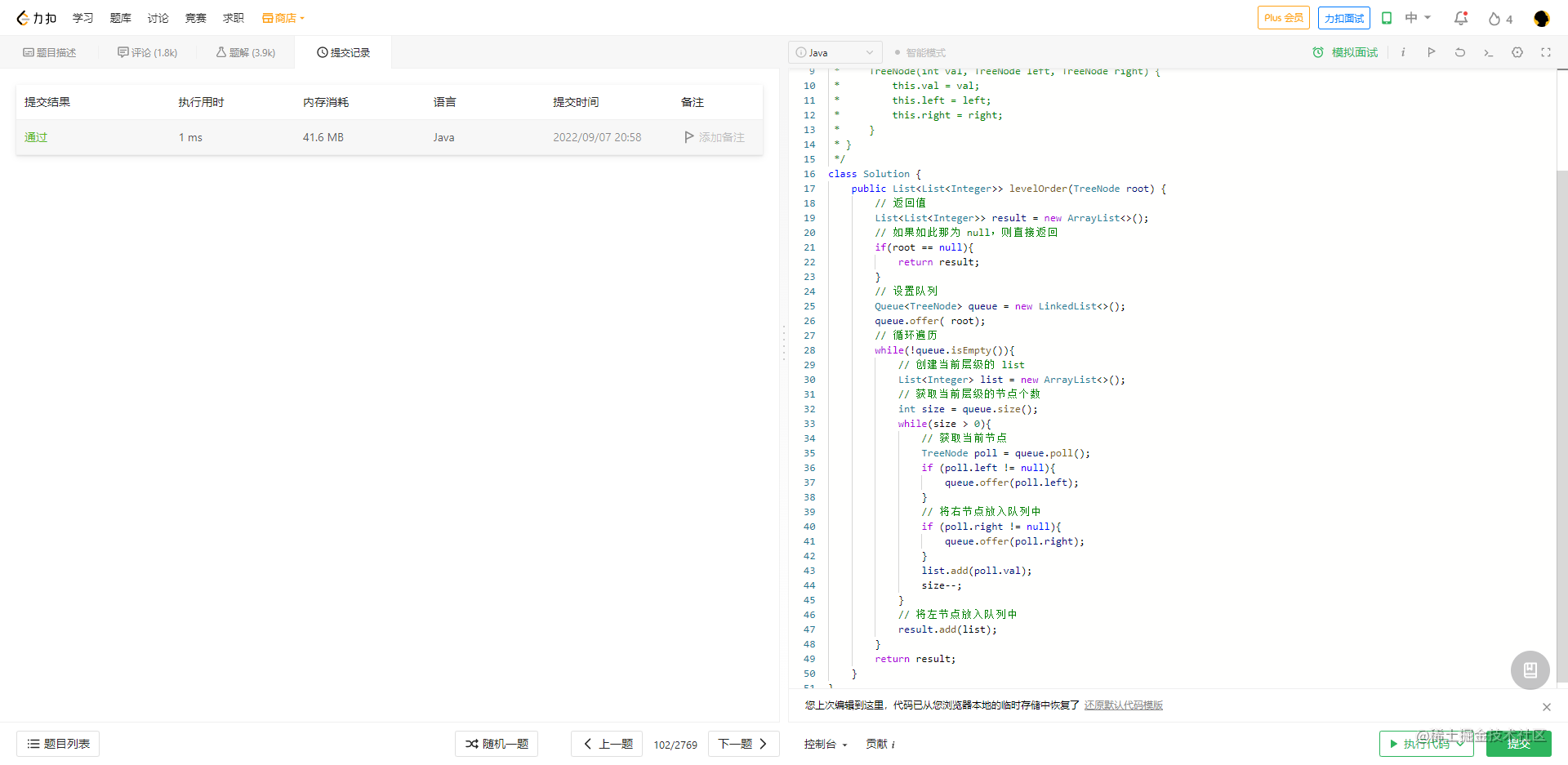Screen dimensions: 1568x765
Task: Click the code editor vertical scrollbar
Action: pos(1562,425)
